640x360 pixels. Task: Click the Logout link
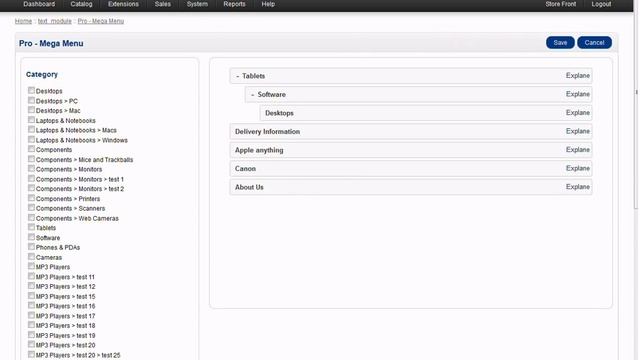click(x=601, y=4)
